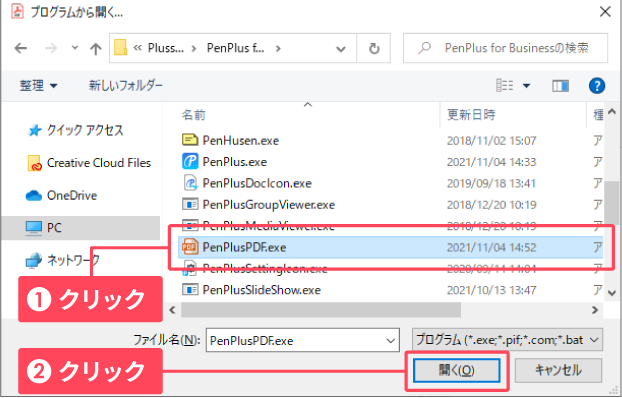Click the folder icon in address bar
This screenshot has width=622, height=398.
click(x=120, y=48)
